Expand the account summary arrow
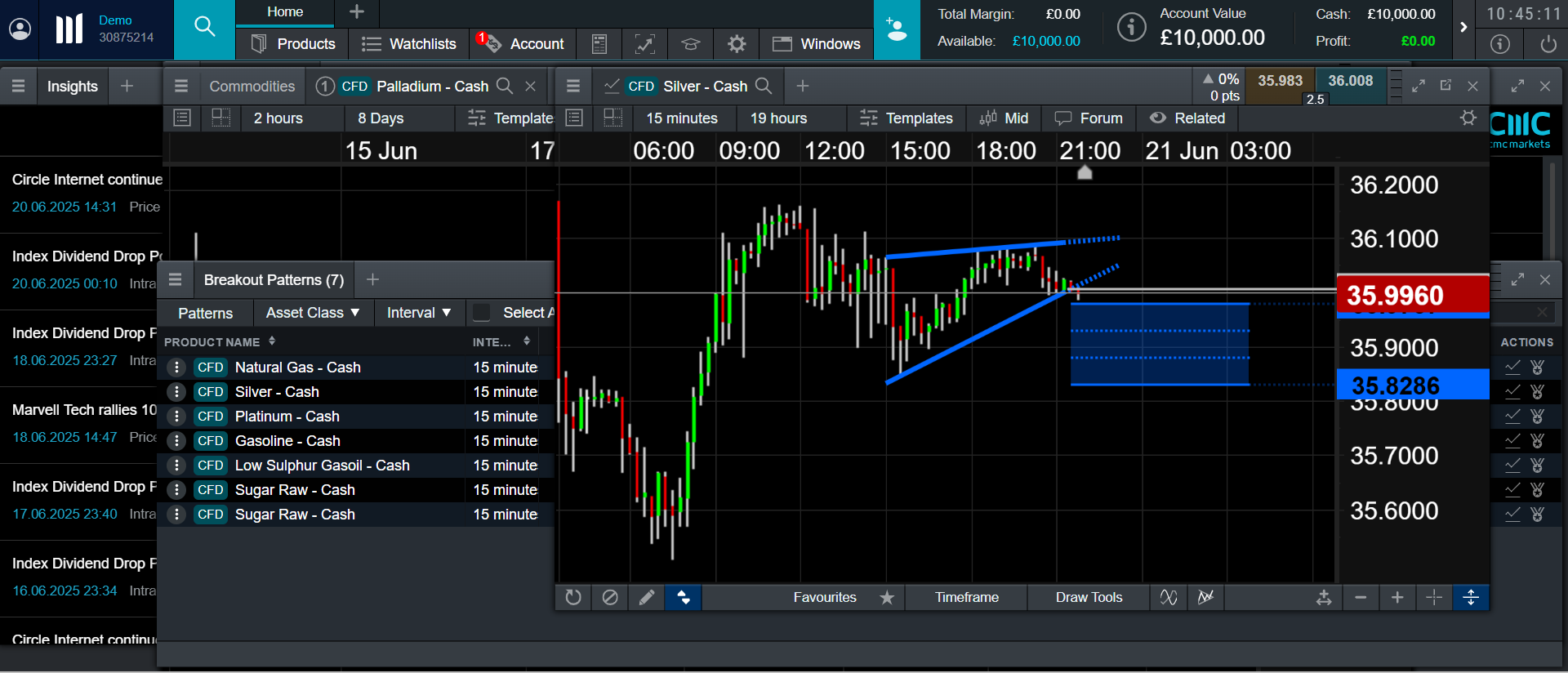The width and height of the screenshot is (1568, 673). [1463, 28]
